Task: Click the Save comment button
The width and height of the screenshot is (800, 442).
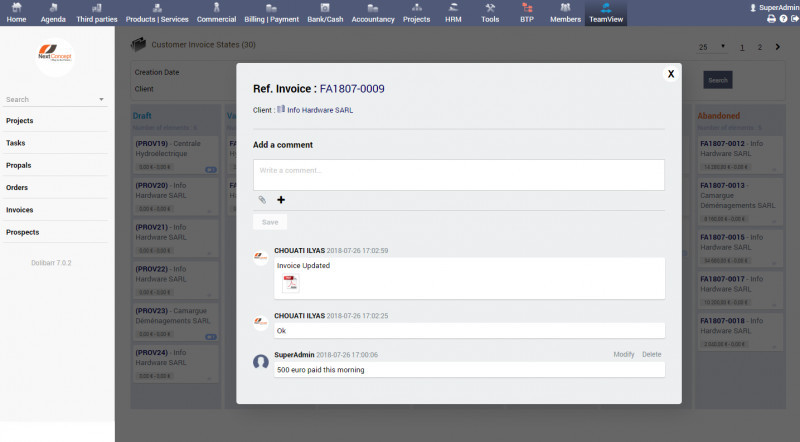Action: 270,222
